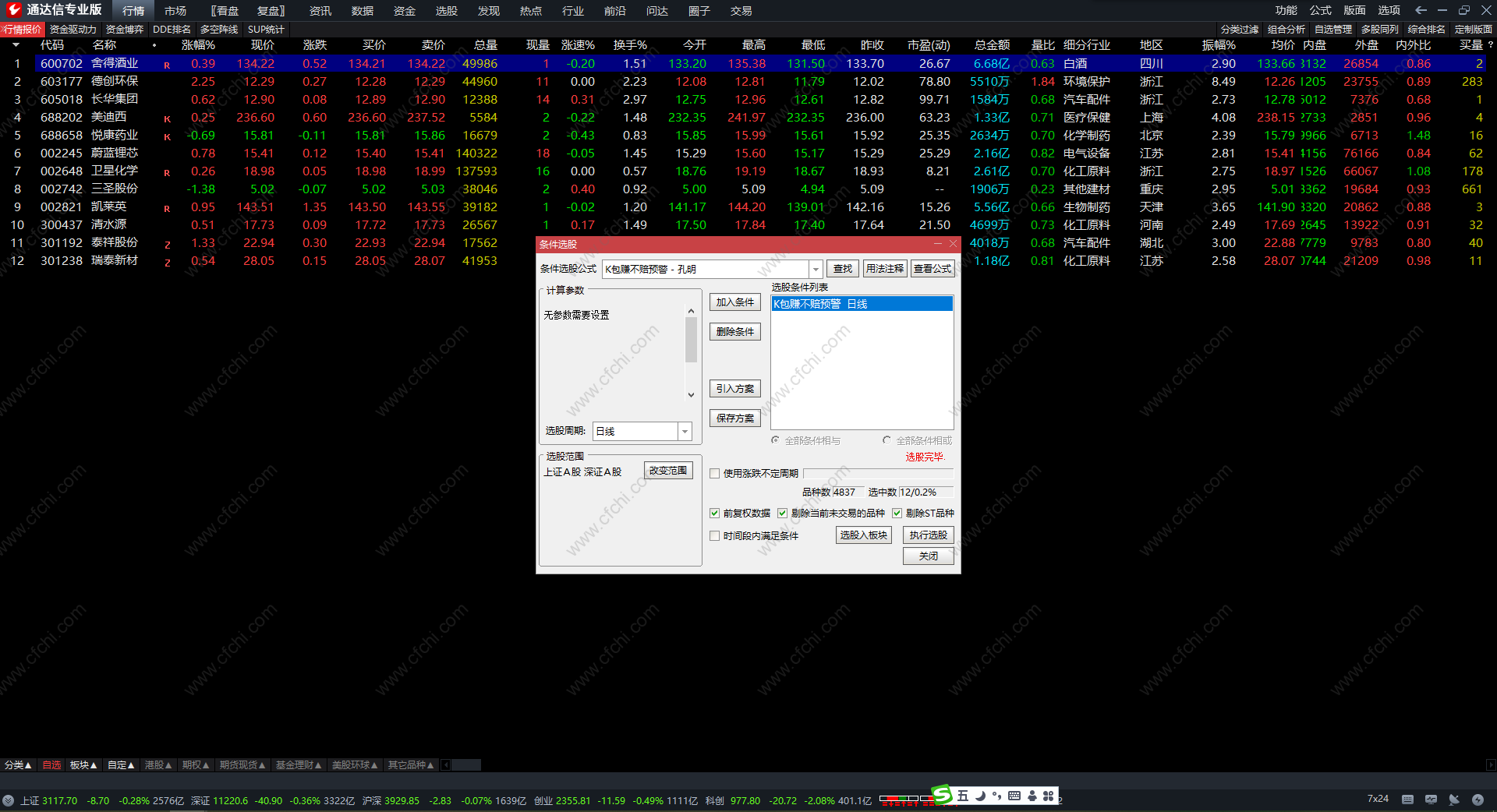Viewport: 1497px width, 812px height.
Task: Click the 计算参数 scroll down arrow
Action: (x=691, y=395)
